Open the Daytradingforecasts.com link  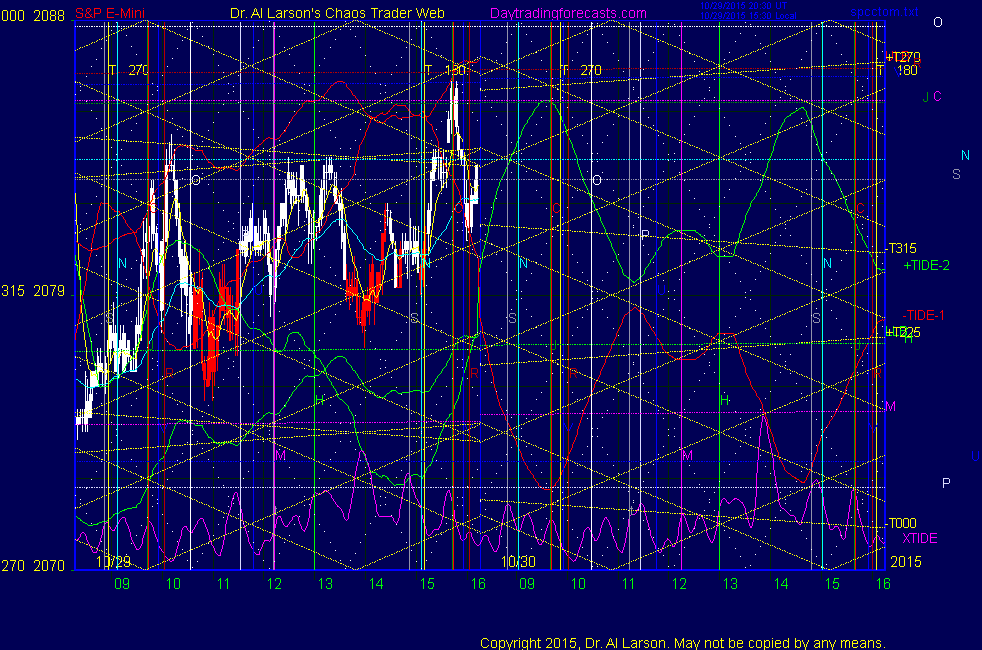tap(567, 13)
